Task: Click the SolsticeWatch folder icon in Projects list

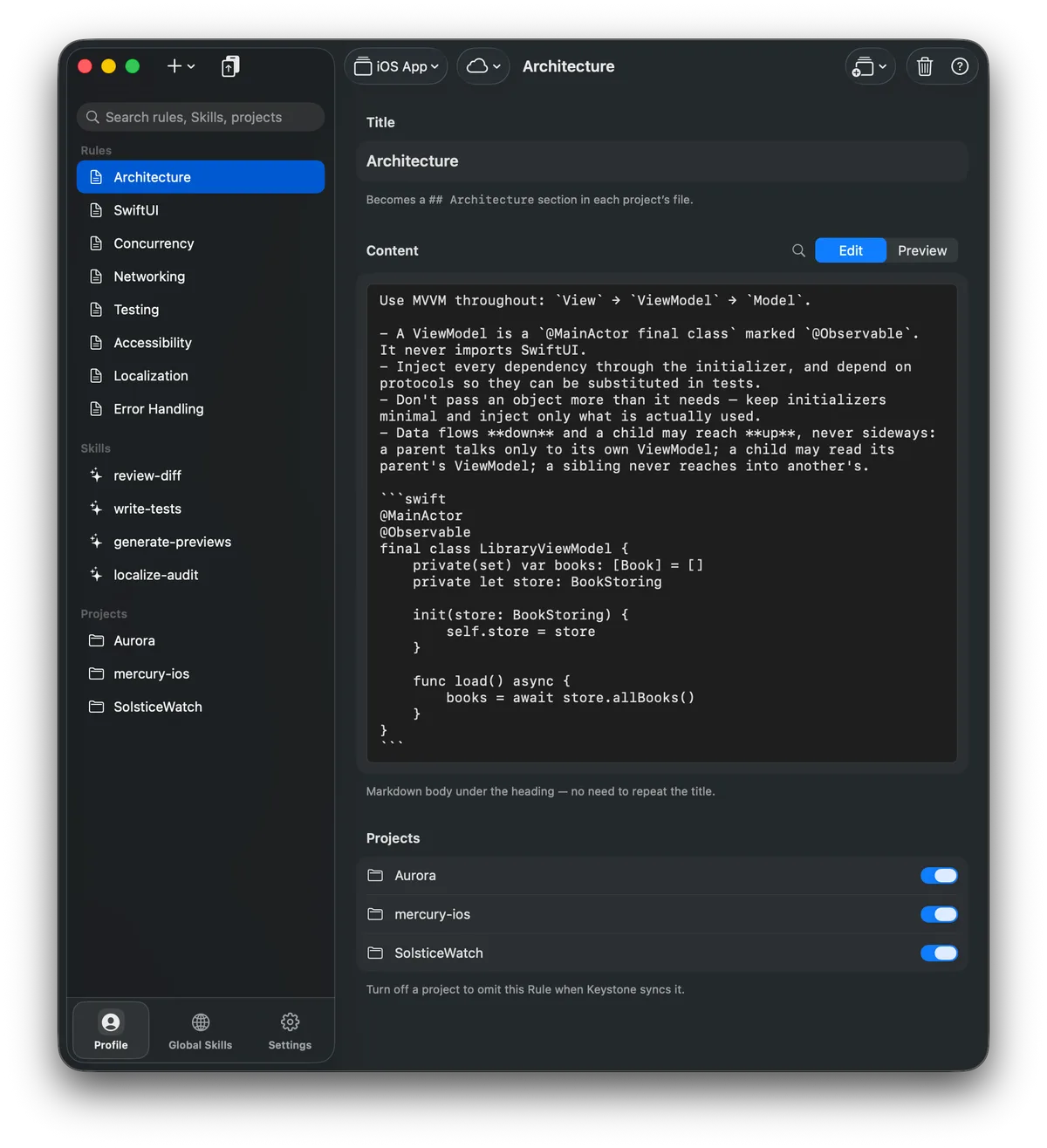Action: pyautogui.click(x=375, y=953)
